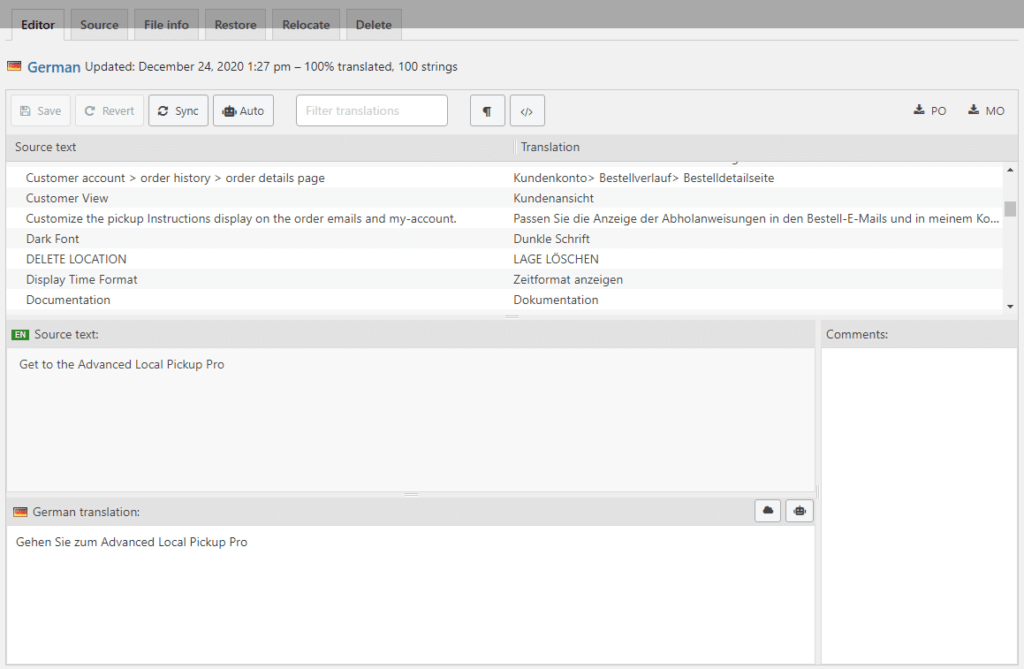Open the Restore tab
Screen dimensions: 1024x669
tap(236, 25)
